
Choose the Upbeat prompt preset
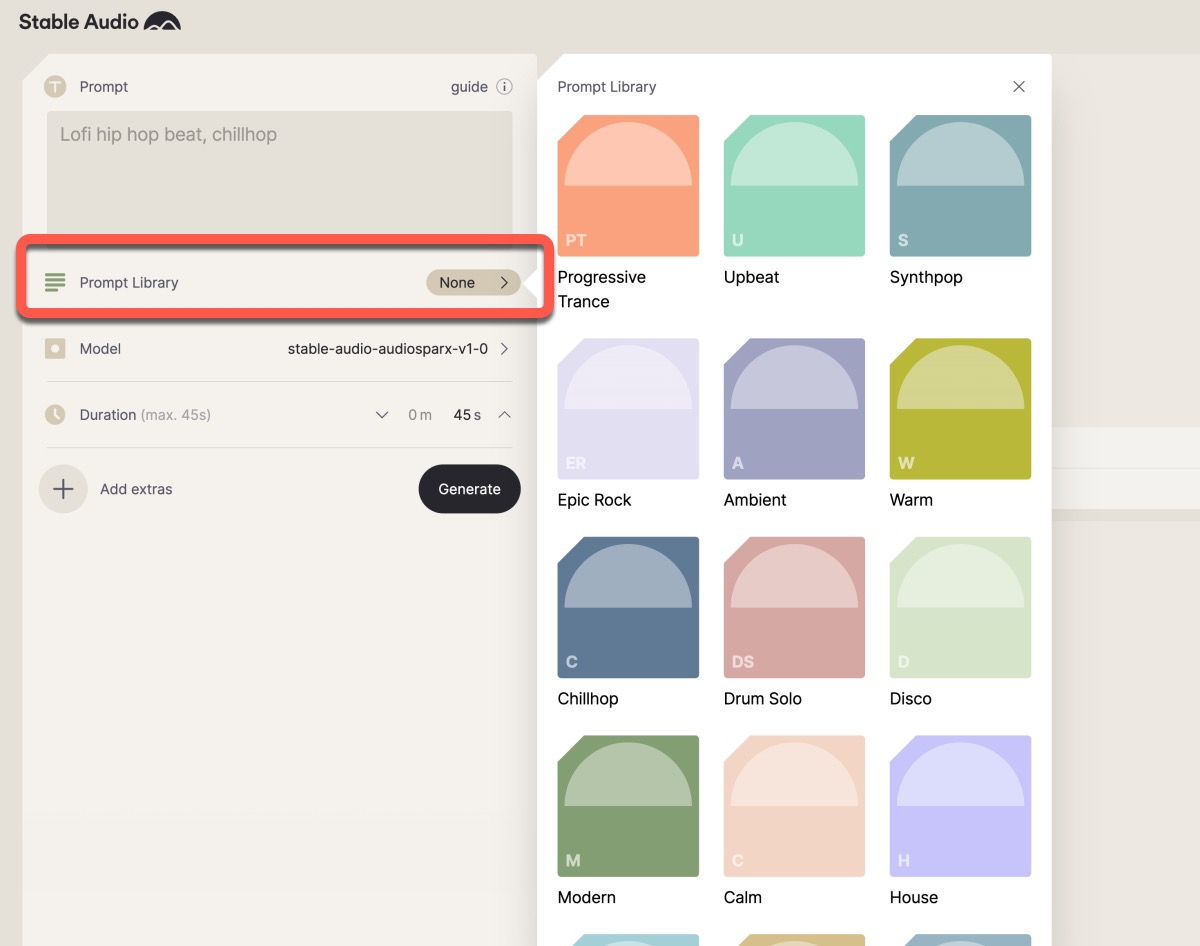point(794,186)
